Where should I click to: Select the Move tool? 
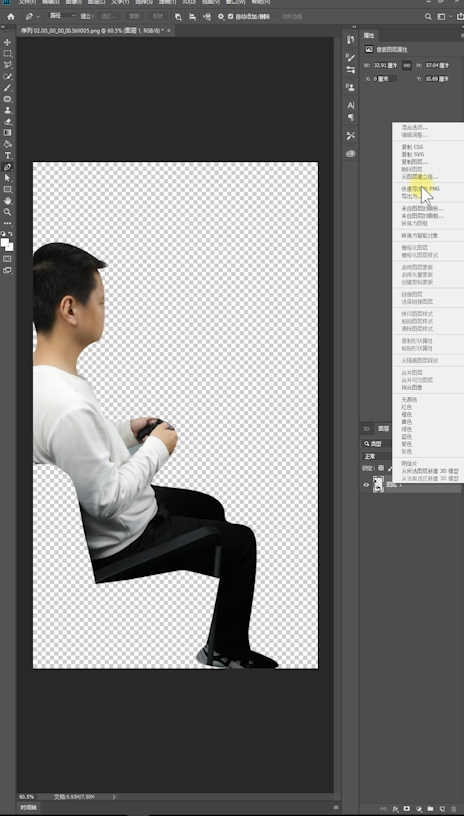click(7, 42)
